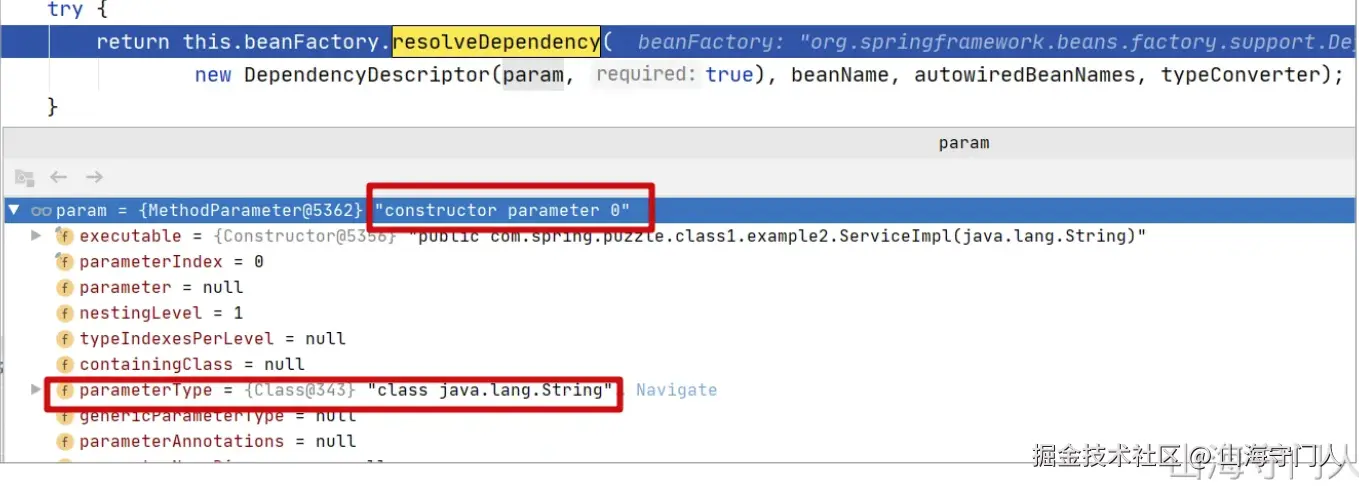Click the param popup title bar
This screenshot has height=486, width=1359.
pyautogui.click(x=679, y=143)
